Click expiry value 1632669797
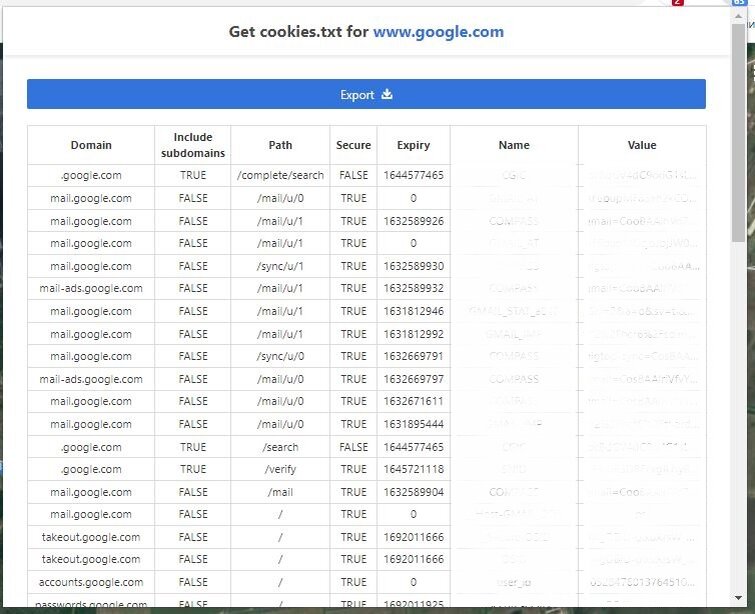 click(413, 379)
